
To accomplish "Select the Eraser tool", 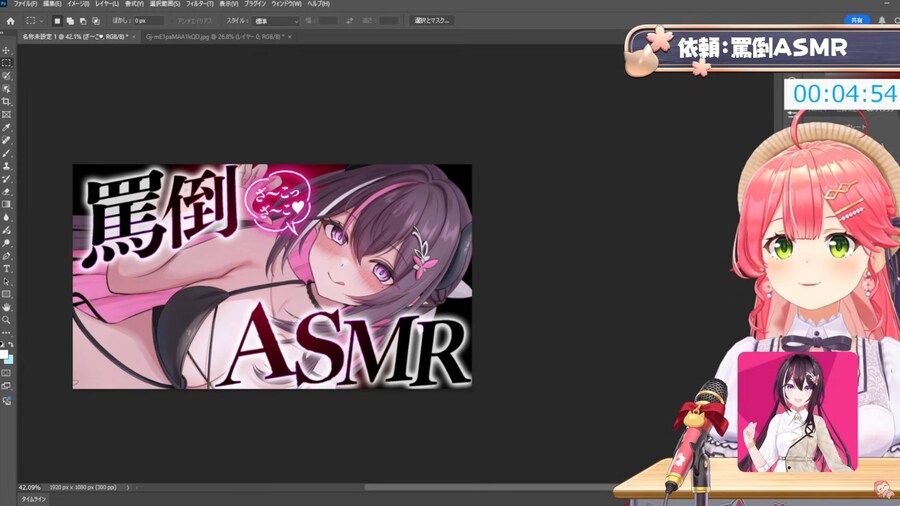I will pyautogui.click(x=6, y=192).
